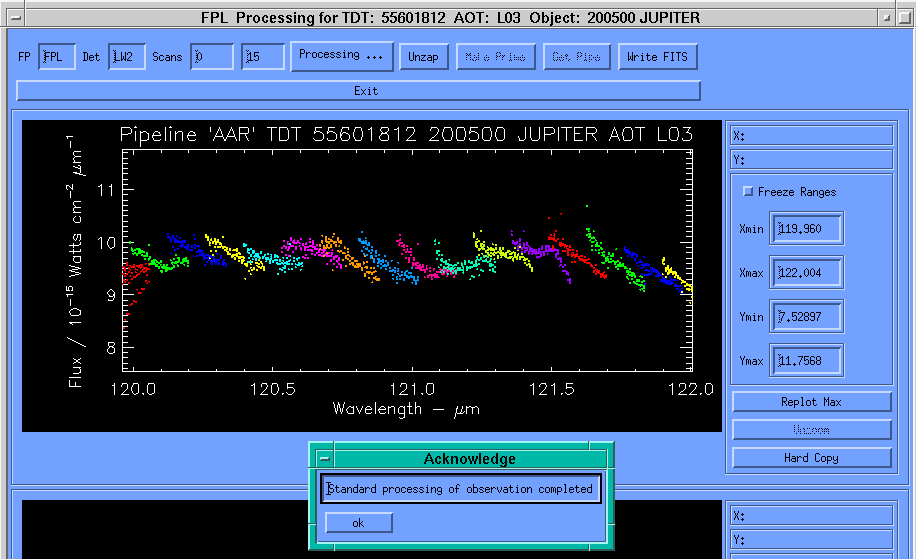The image size is (916, 559).
Task: Focus the Xmin input field
Action: tap(806, 229)
